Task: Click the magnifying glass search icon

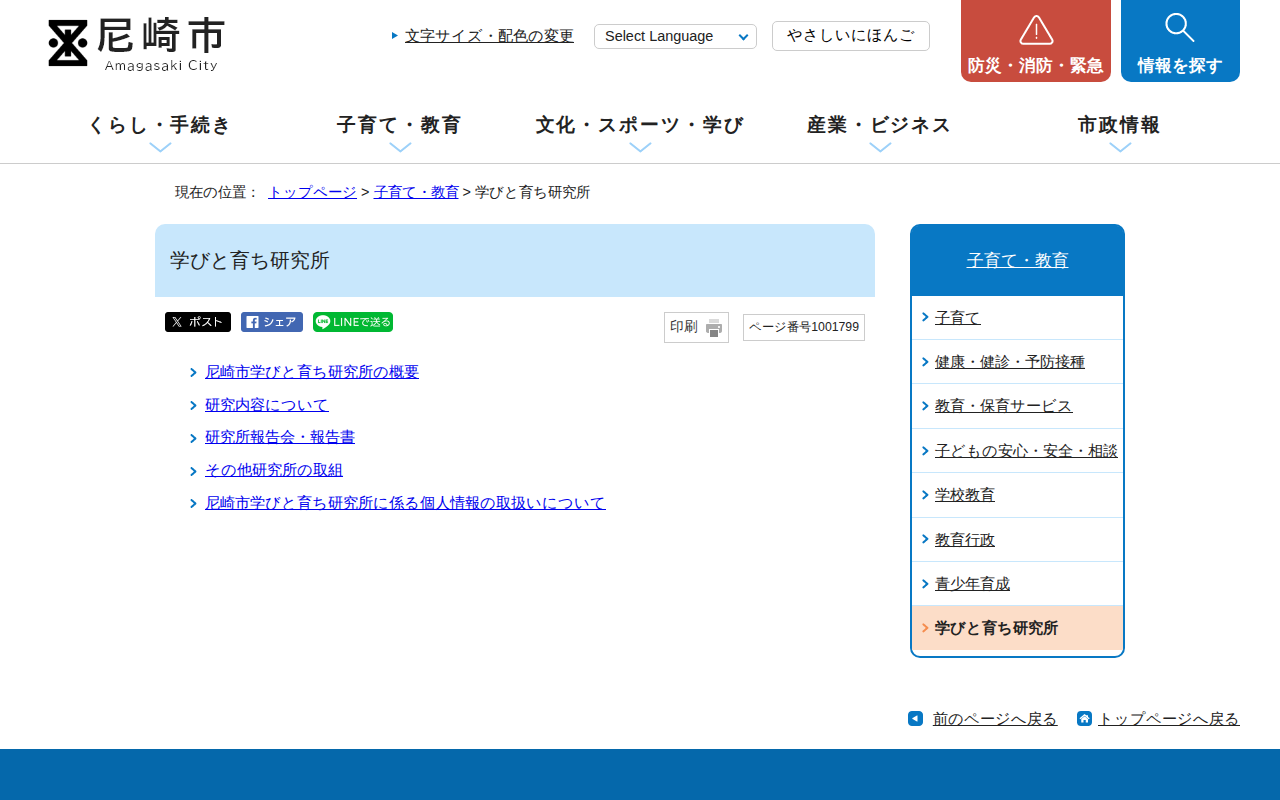Action: click(1180, 28)
